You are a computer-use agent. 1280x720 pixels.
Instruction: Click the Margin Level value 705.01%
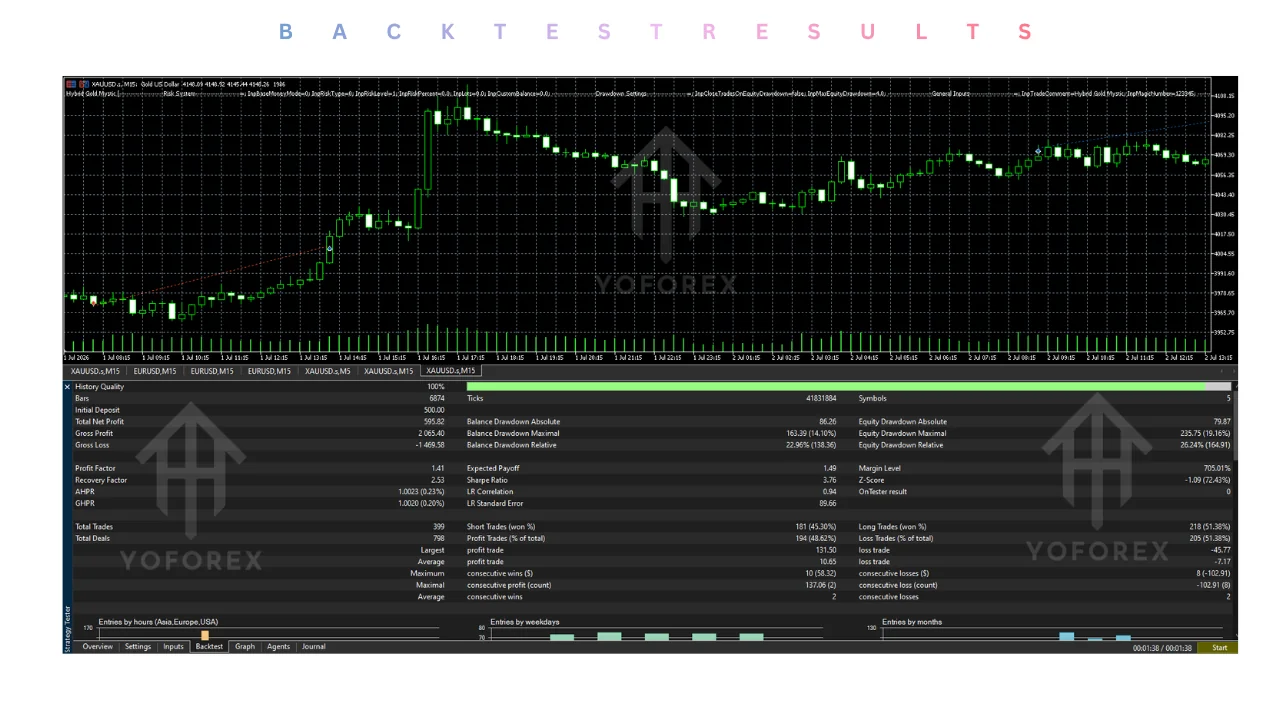[1217, 469]
